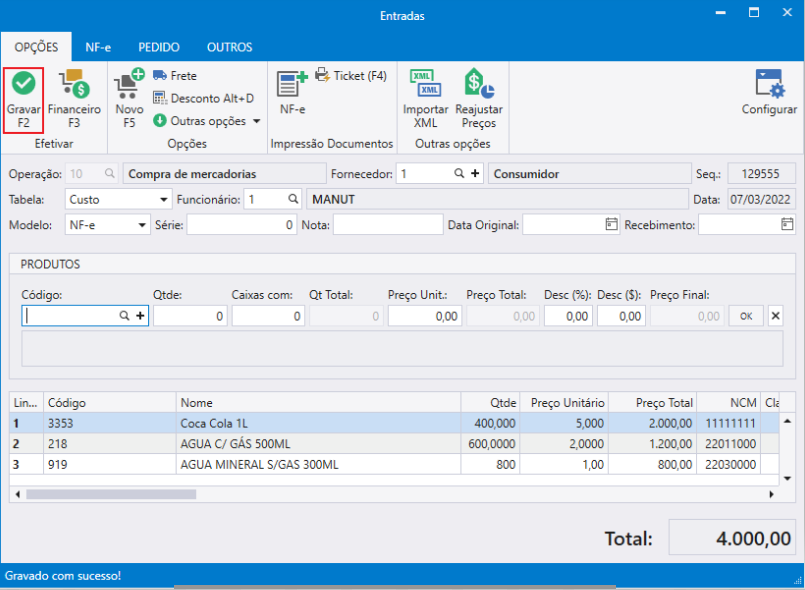Print Ticket (F4)

click(x=351, y=75)
